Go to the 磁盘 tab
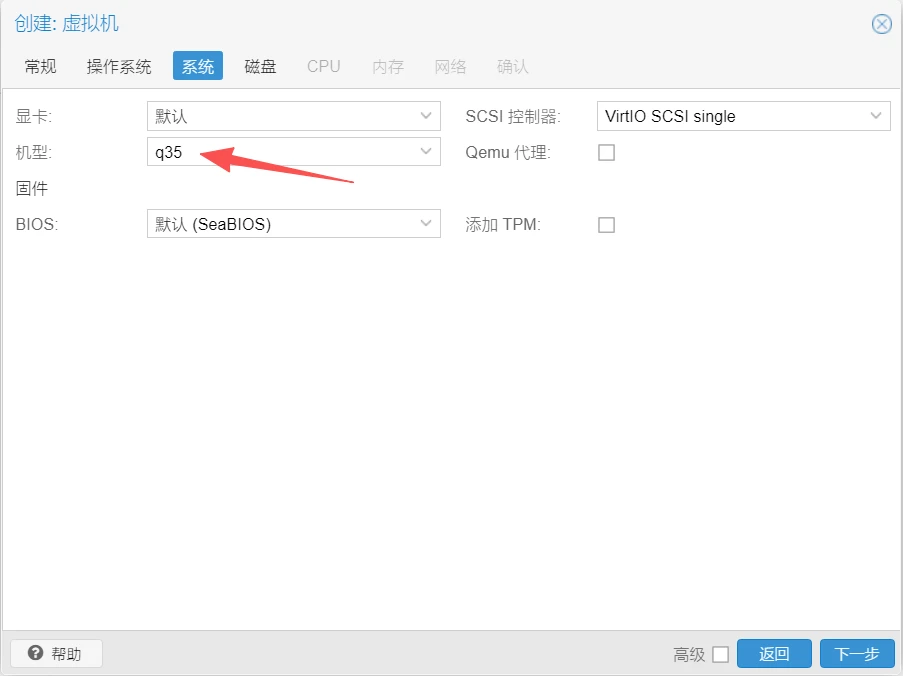 pyautogui.click(x=260, y=67)
